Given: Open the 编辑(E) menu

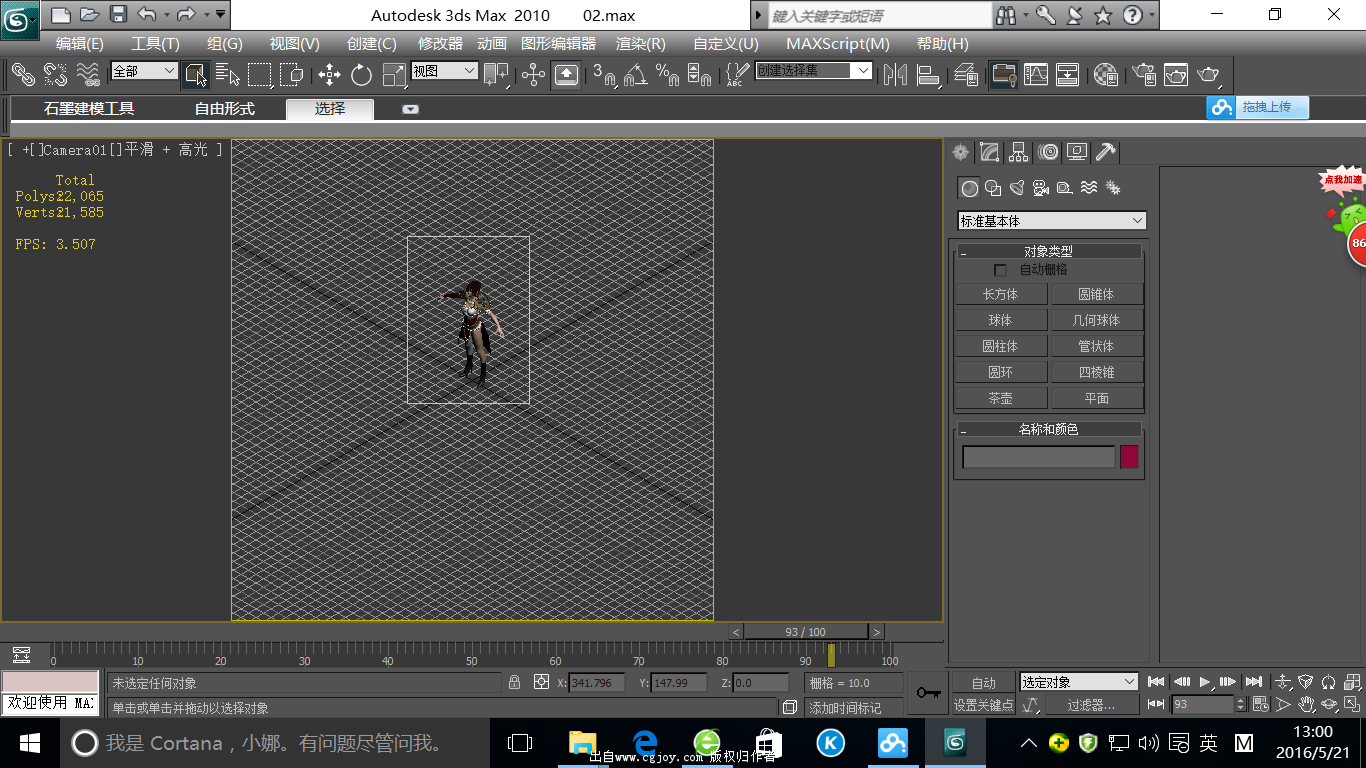Looking at the screenshot, I should pos(80,44).
